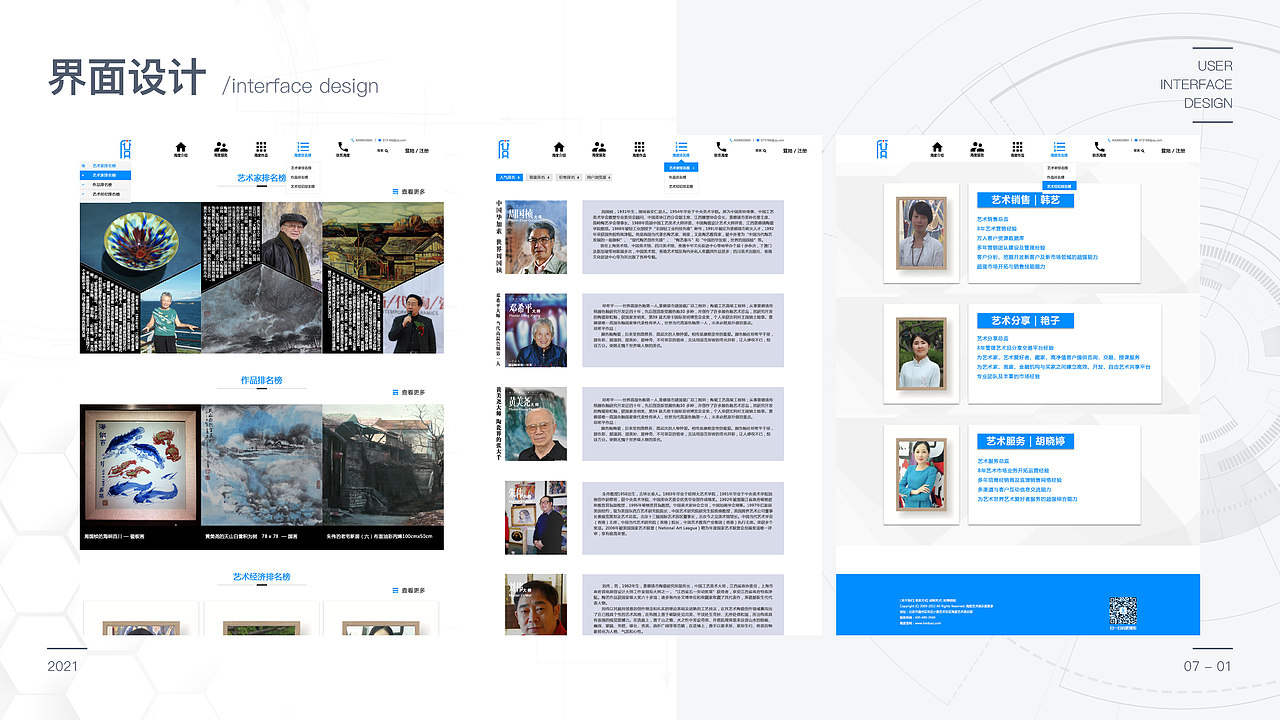1280x720 pixels.
Task: Click the 艺术销售 | 韩艺 blue title
Action: [1025, 200]
